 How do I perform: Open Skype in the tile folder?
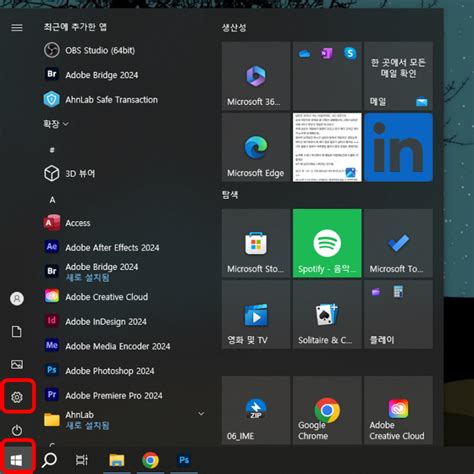tap(350, 53)
